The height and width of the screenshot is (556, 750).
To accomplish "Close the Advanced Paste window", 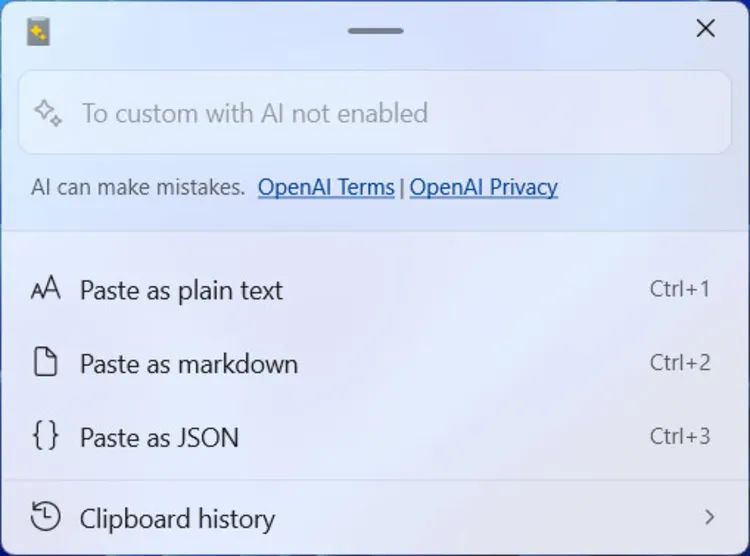I will pyautogui.click(x=706, y=29).
